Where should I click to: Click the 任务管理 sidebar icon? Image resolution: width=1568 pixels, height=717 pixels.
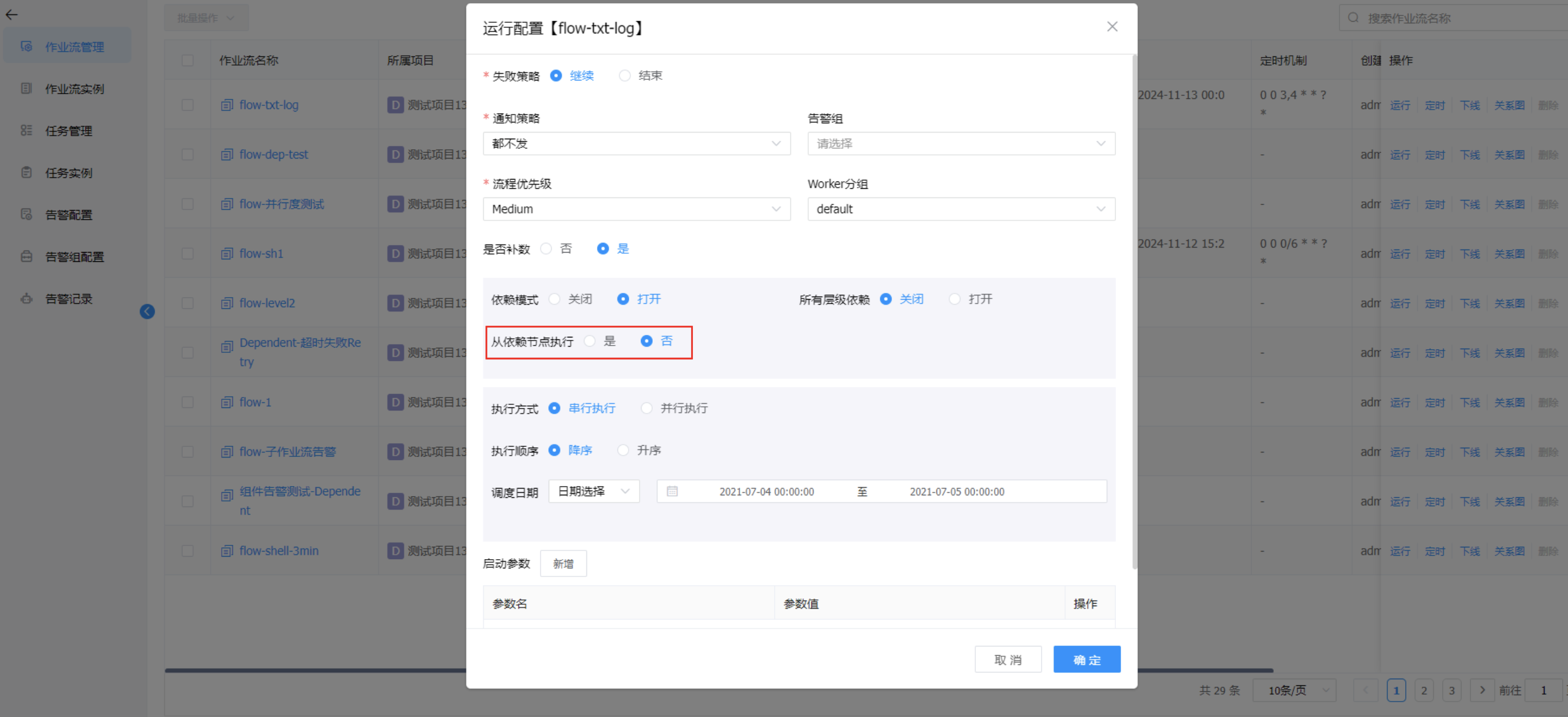tap(26, 131)
